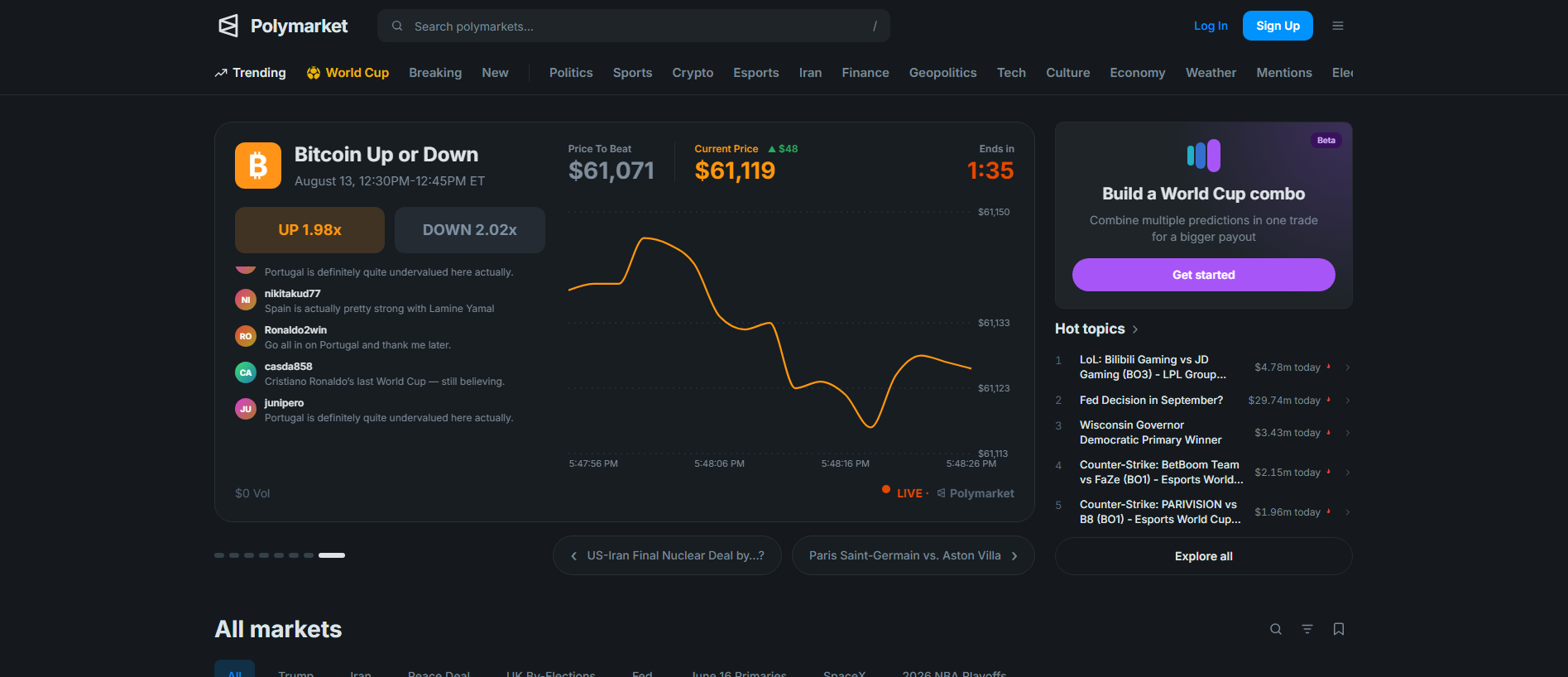Click chevron beside LoL Bilibili Gaming topic
This screenshot has width=1568, height=677.
tap(1348, 367)
